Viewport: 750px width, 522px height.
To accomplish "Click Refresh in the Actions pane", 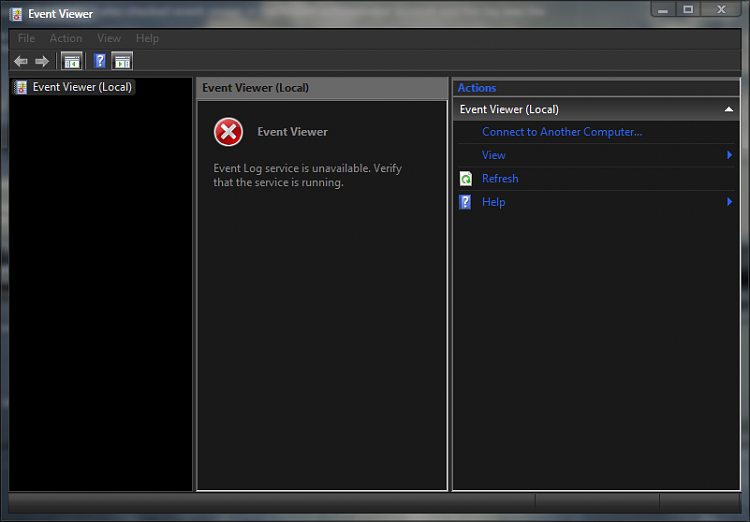I will coord(500,178).
